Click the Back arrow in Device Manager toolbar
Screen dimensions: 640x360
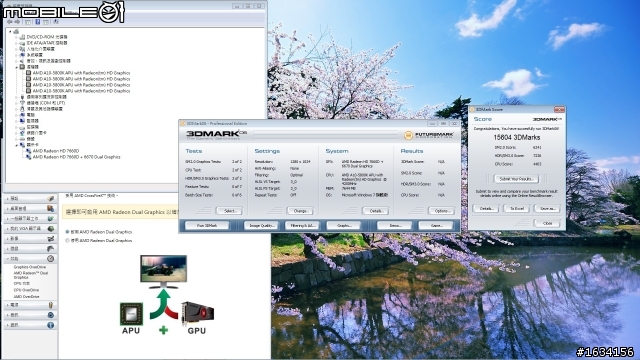tap(10, 22)
